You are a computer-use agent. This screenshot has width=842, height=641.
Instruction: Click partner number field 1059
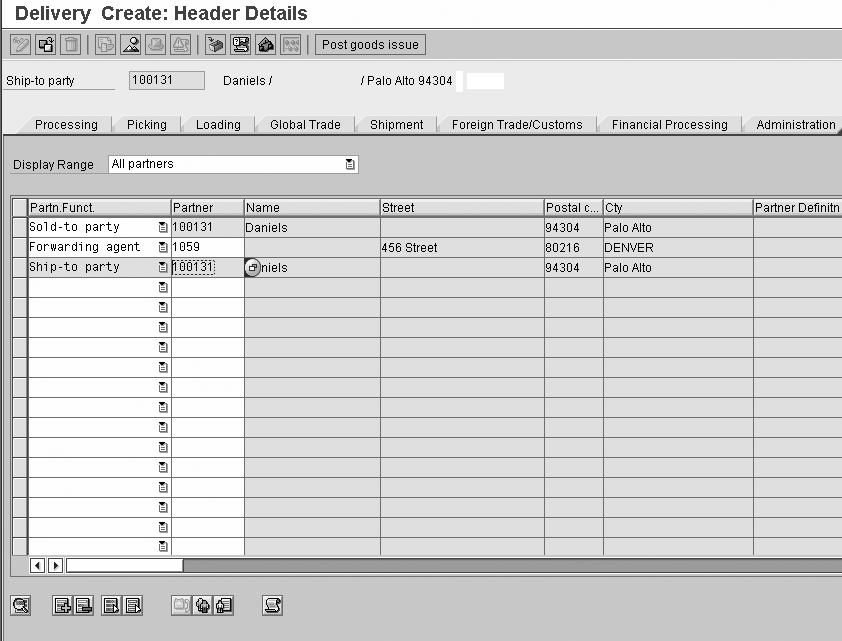click(207, 247)
